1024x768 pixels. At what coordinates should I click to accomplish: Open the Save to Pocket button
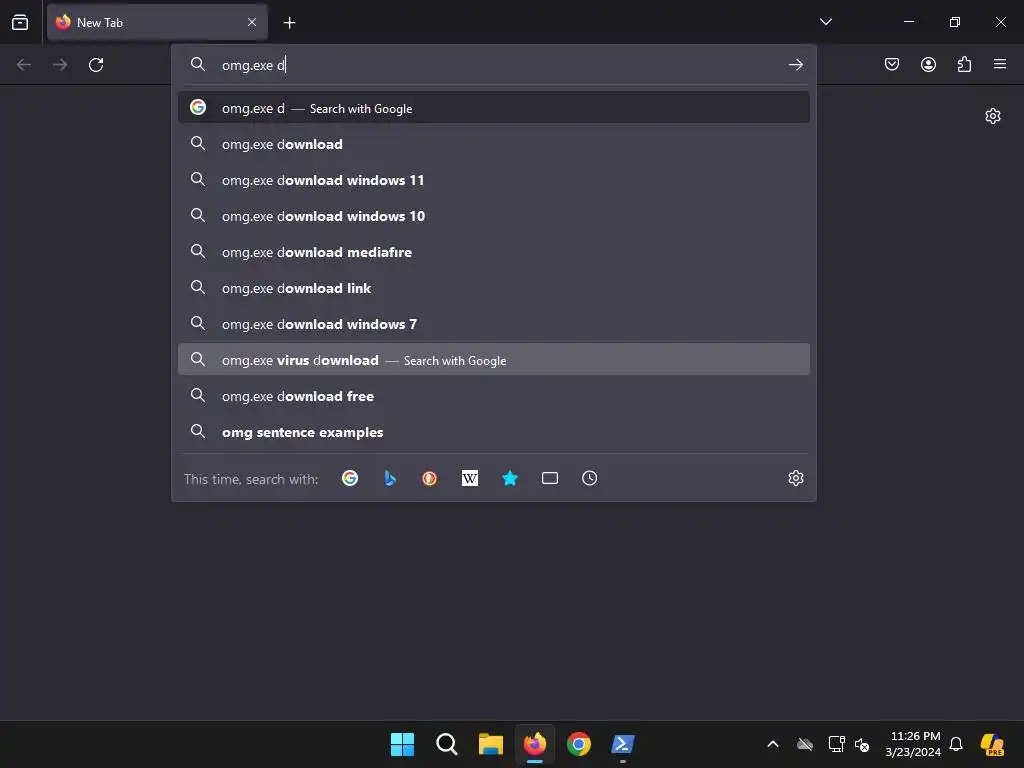[x=891, y=64]
